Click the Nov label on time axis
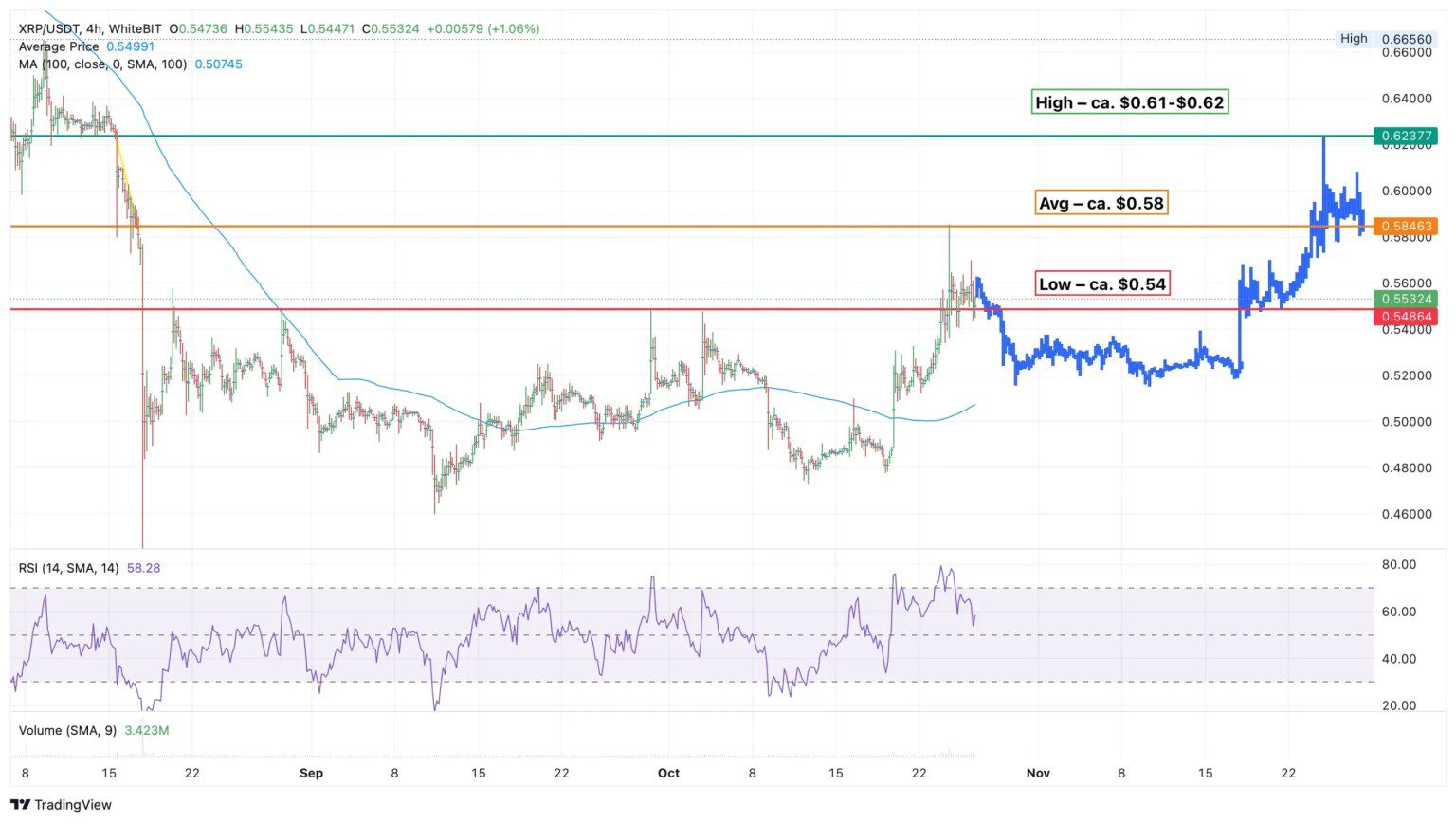Screen dimensions: 1456x823 click(1038, 774)
